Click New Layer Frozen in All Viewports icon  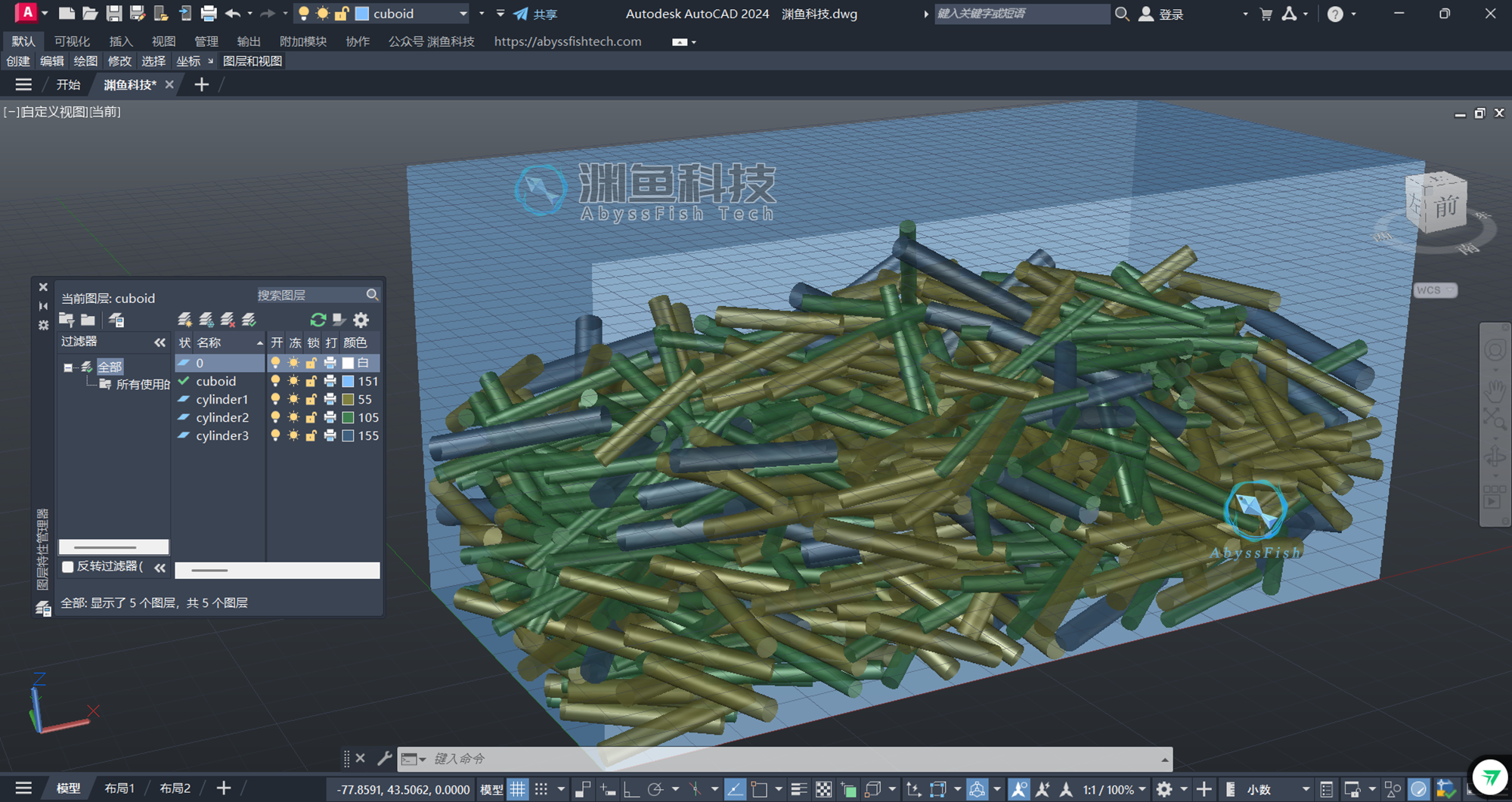pyautogui.click(x=206, y=320)
